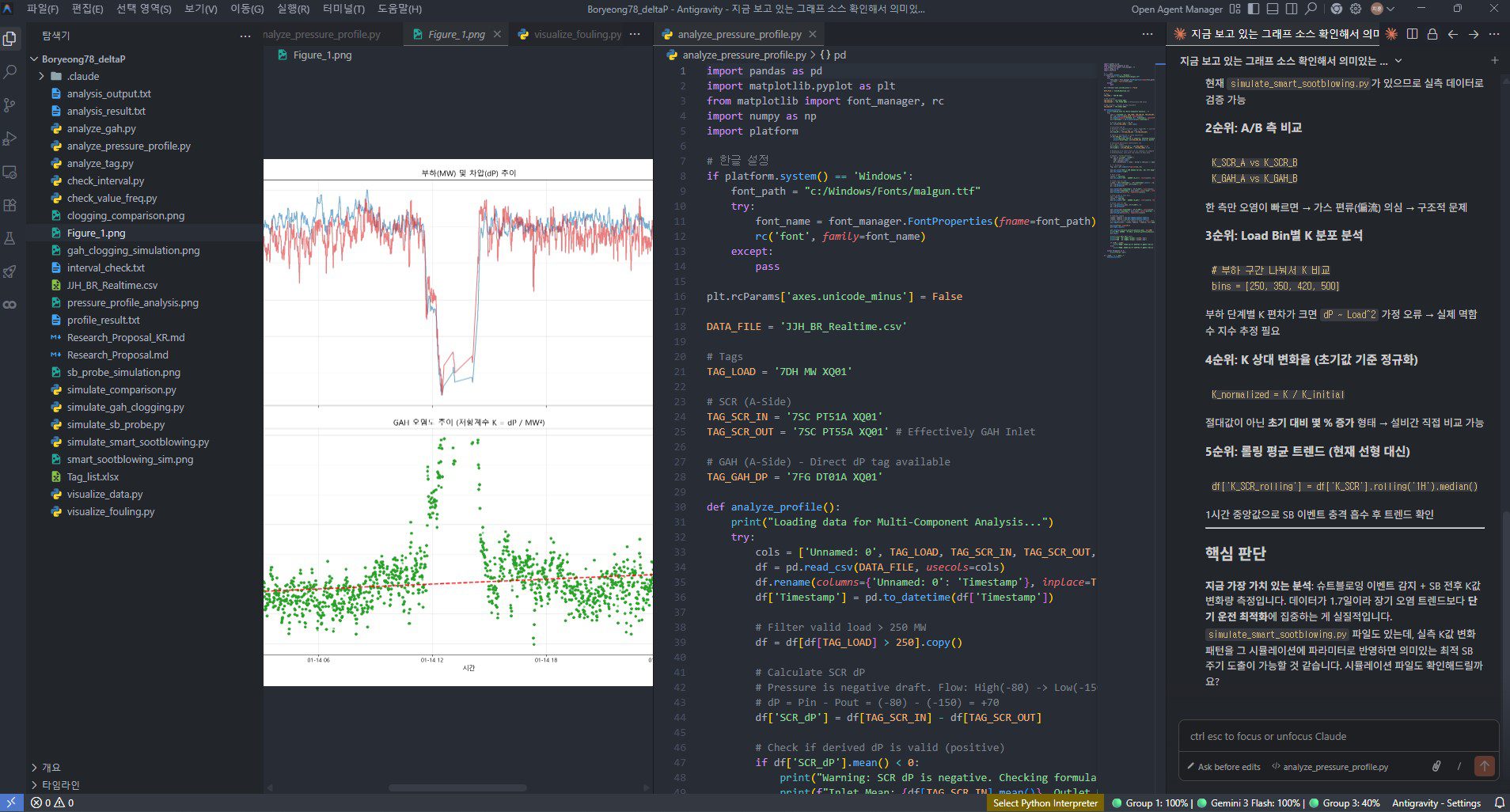Image resolution: width=1510 pixels, height=812 pixels.
Task: Click Open Agent Manager
Action: [1176, 9]
